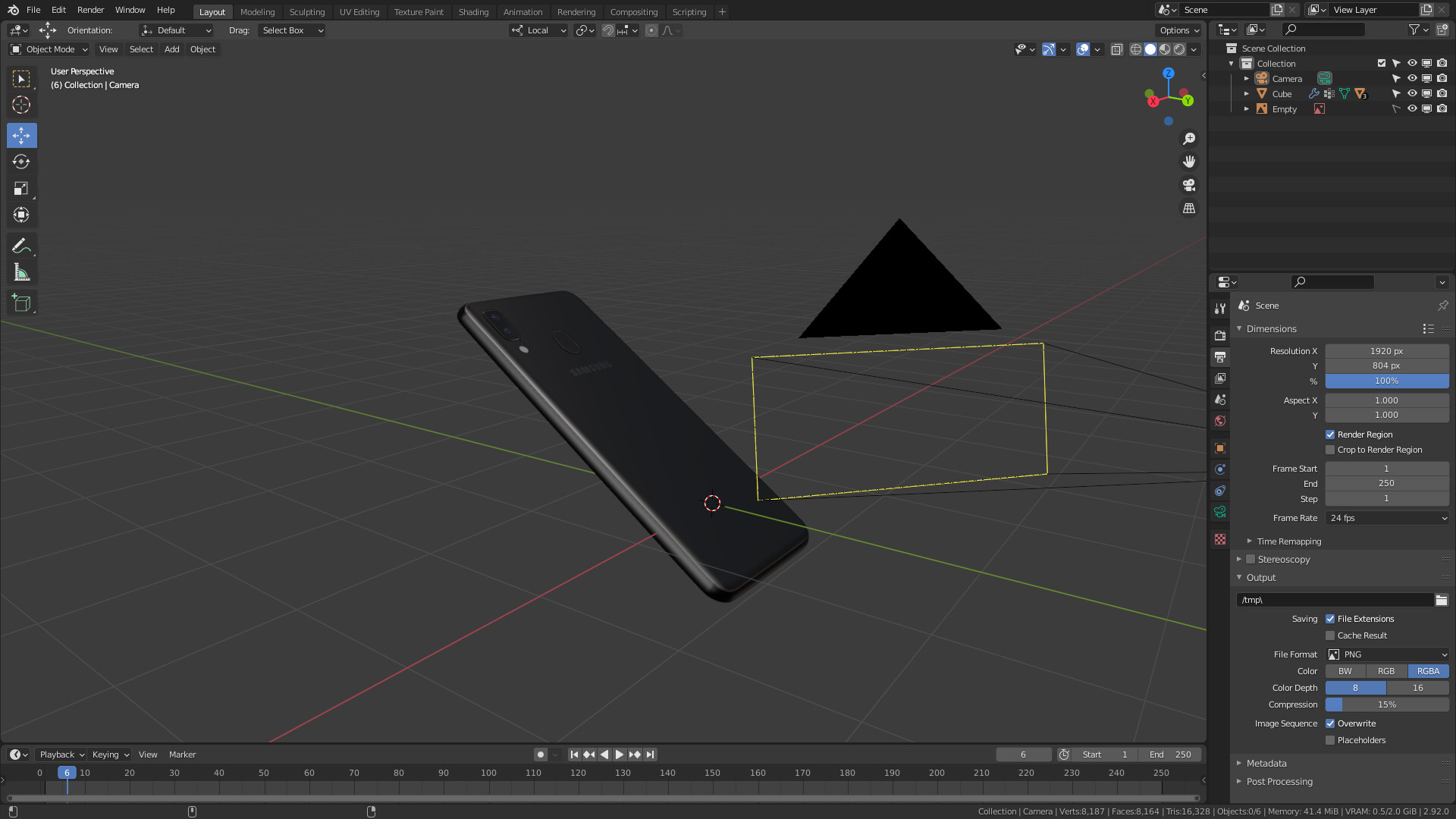1456x819 pixels.
Task: Disable the Render Region checkbox
Action: 1330,435
